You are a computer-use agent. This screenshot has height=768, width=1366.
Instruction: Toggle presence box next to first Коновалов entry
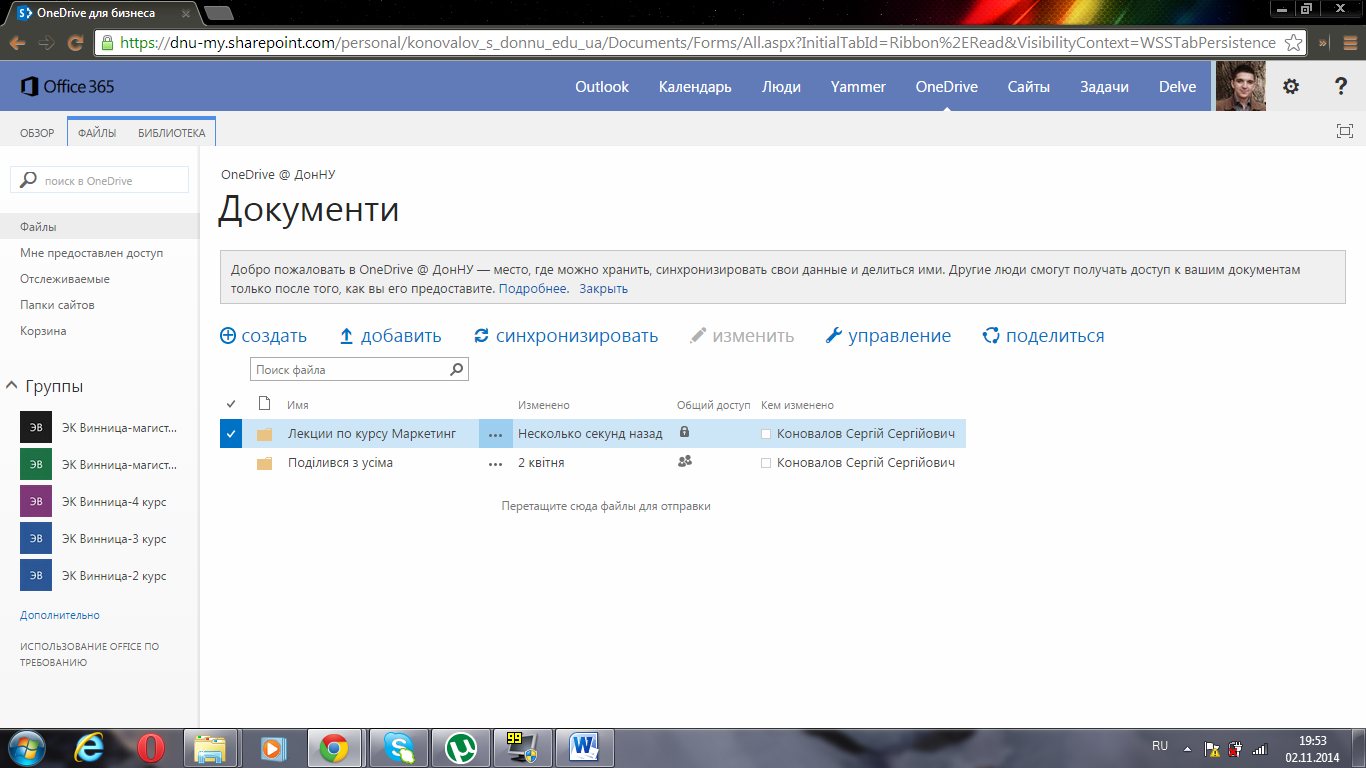click(766, 434)
